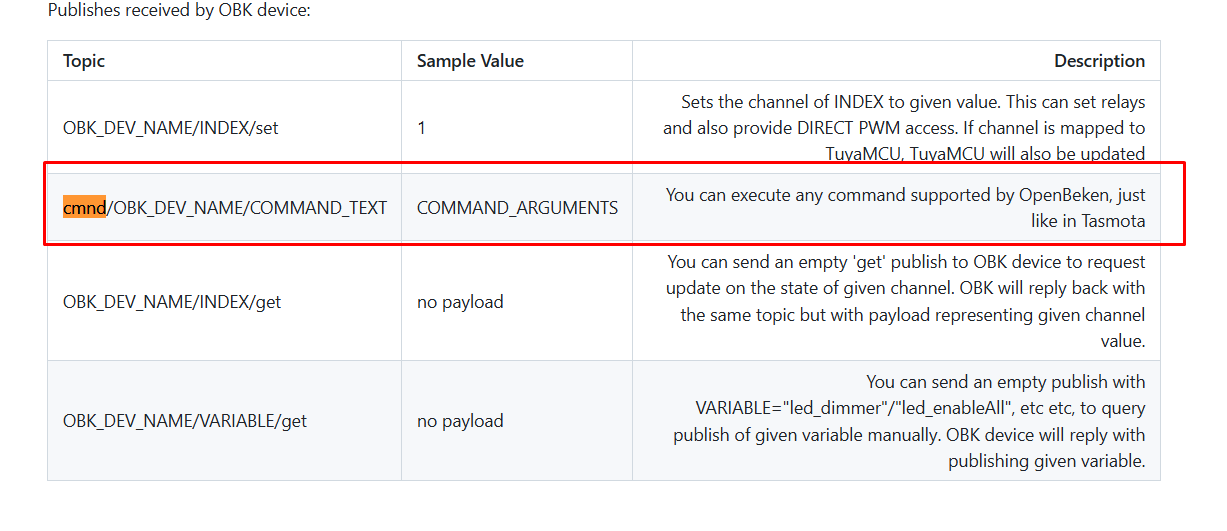Click no payload in INDEX/get row
The image size is (1227, 531).
[460, 301]
